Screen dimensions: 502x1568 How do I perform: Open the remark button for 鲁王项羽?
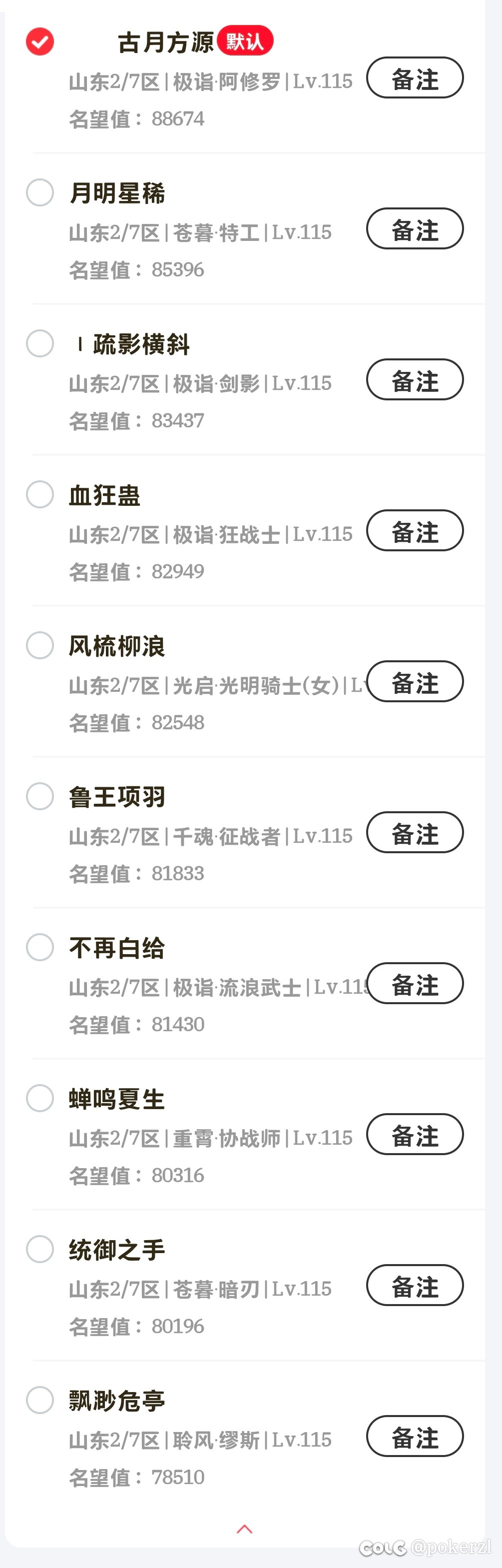pos(415,833)
